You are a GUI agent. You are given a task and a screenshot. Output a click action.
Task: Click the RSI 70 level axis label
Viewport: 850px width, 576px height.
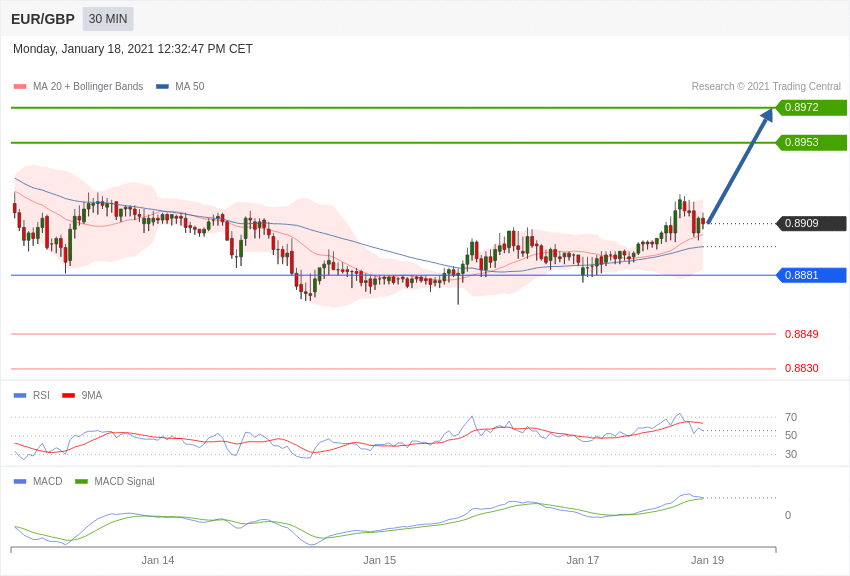790,417
